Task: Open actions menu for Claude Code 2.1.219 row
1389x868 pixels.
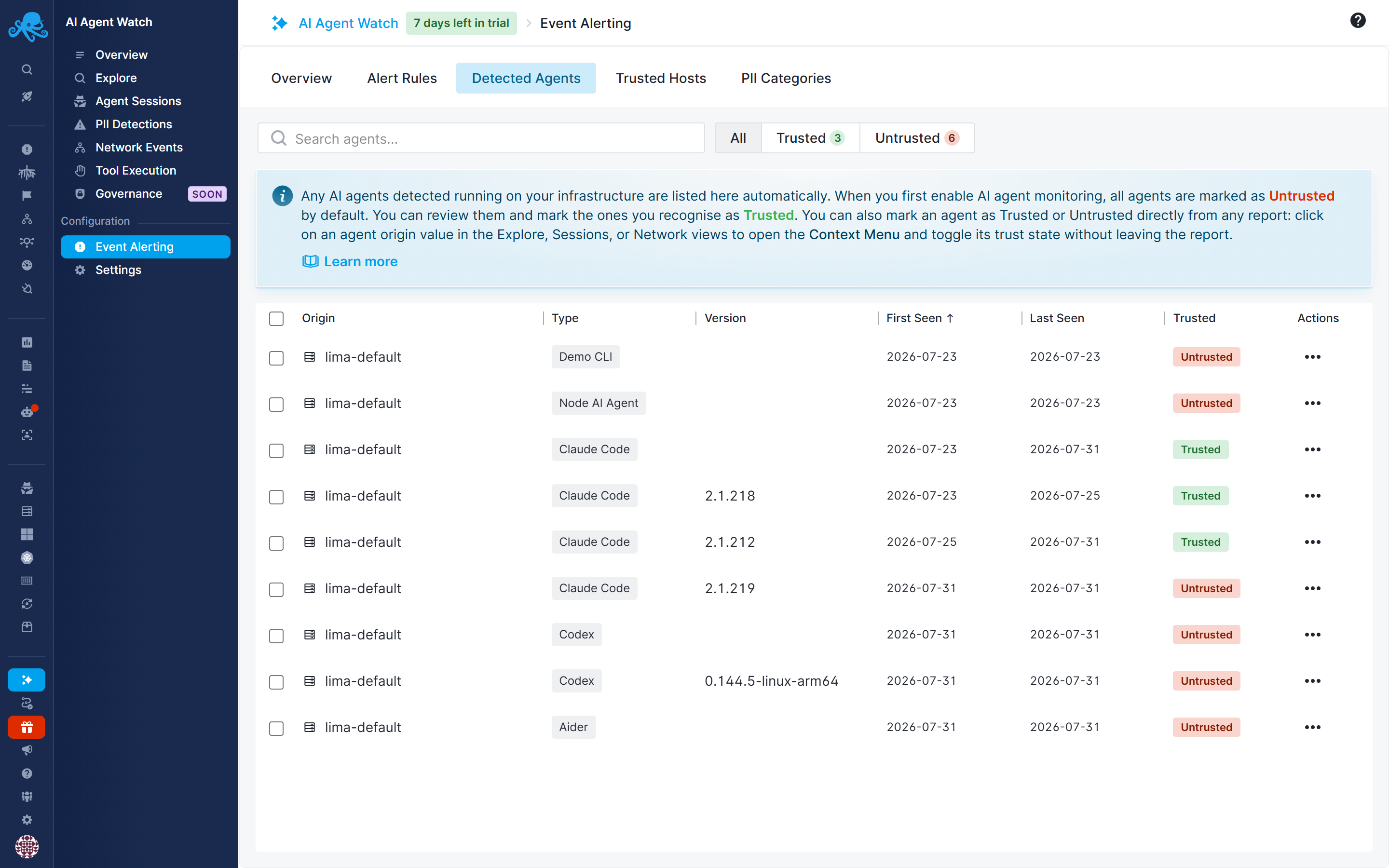Action: (1312, 588)
